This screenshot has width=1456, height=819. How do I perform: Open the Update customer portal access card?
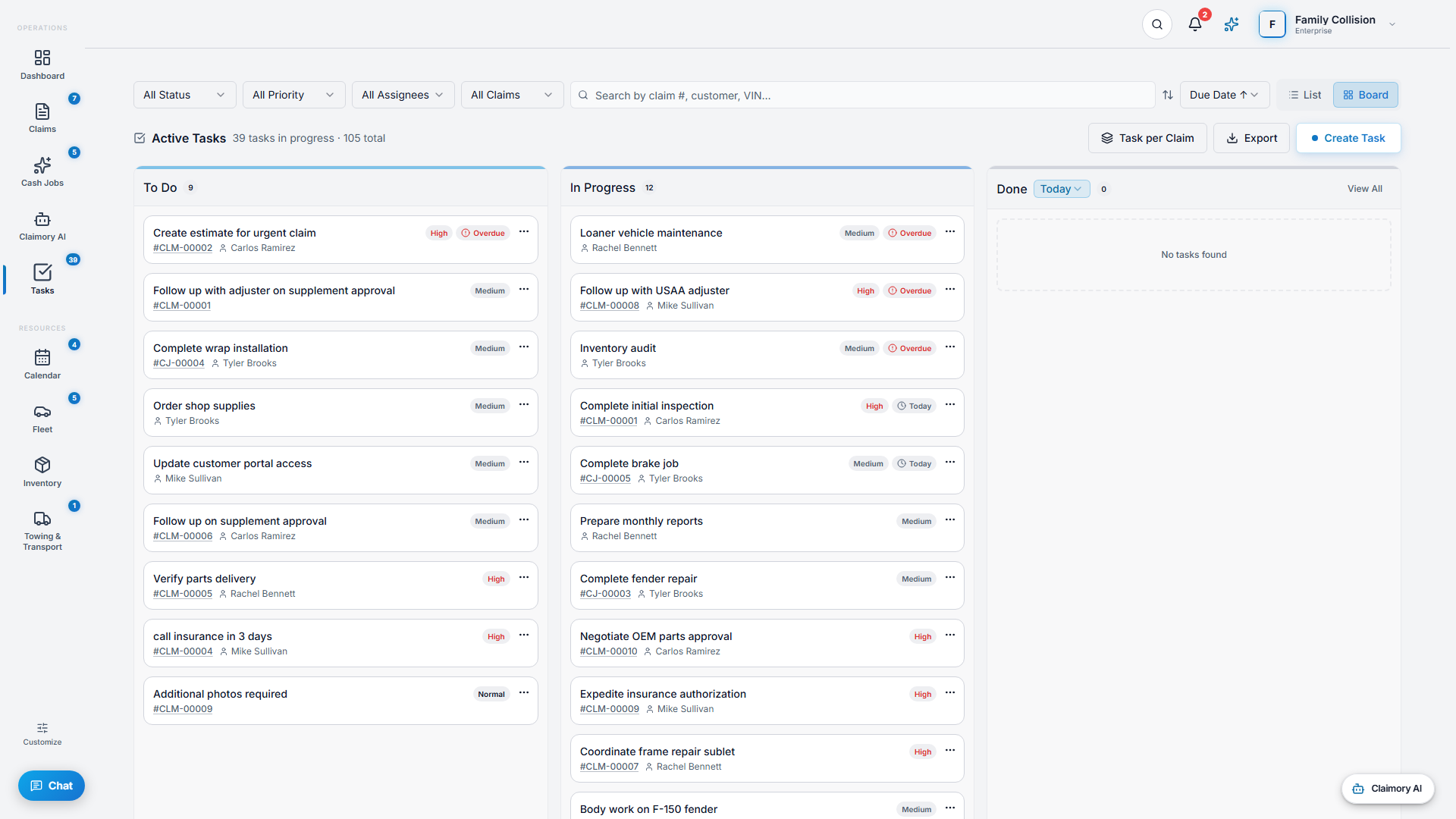(340, 470)
